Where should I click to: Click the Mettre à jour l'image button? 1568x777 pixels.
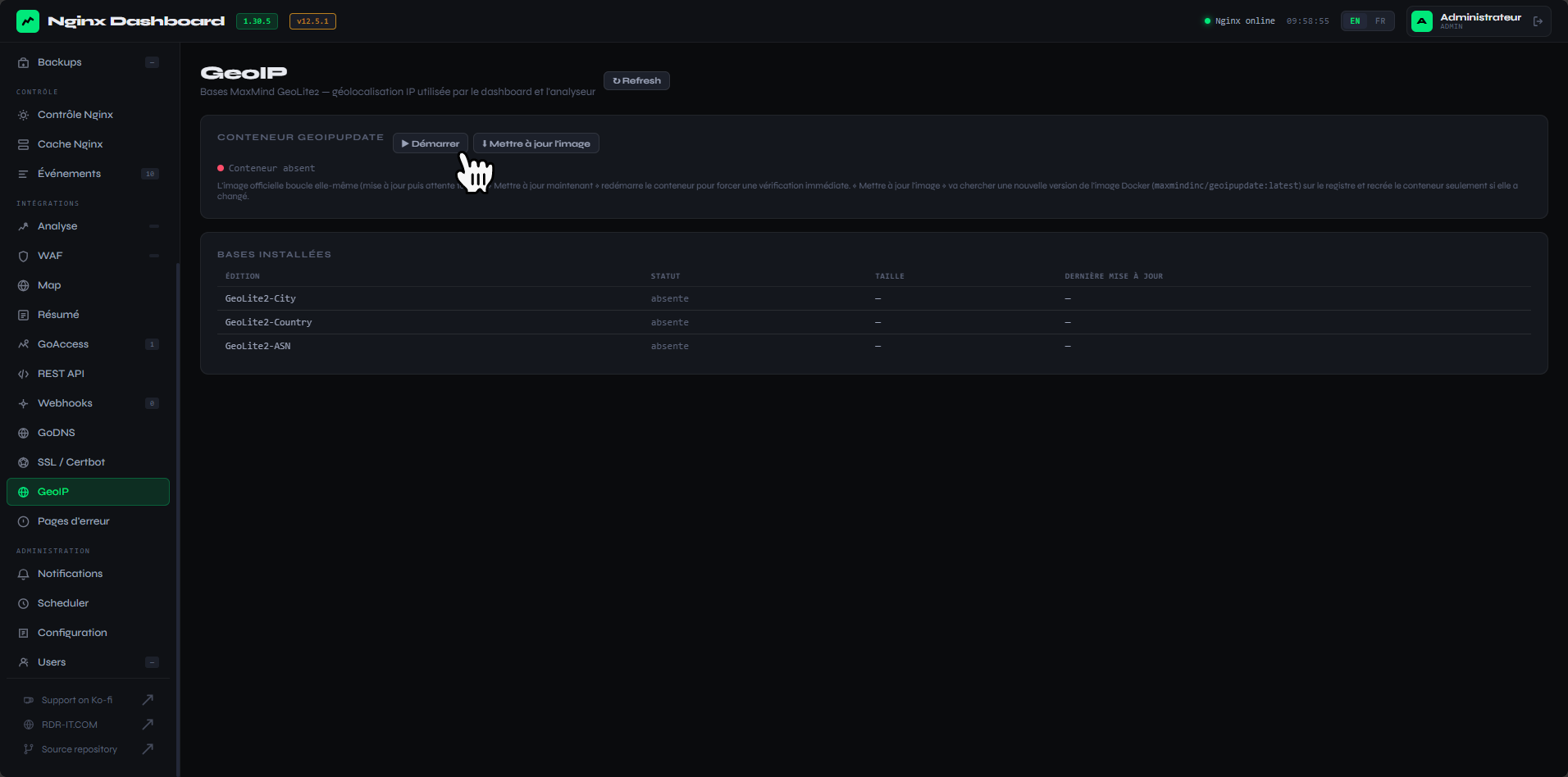536,143
